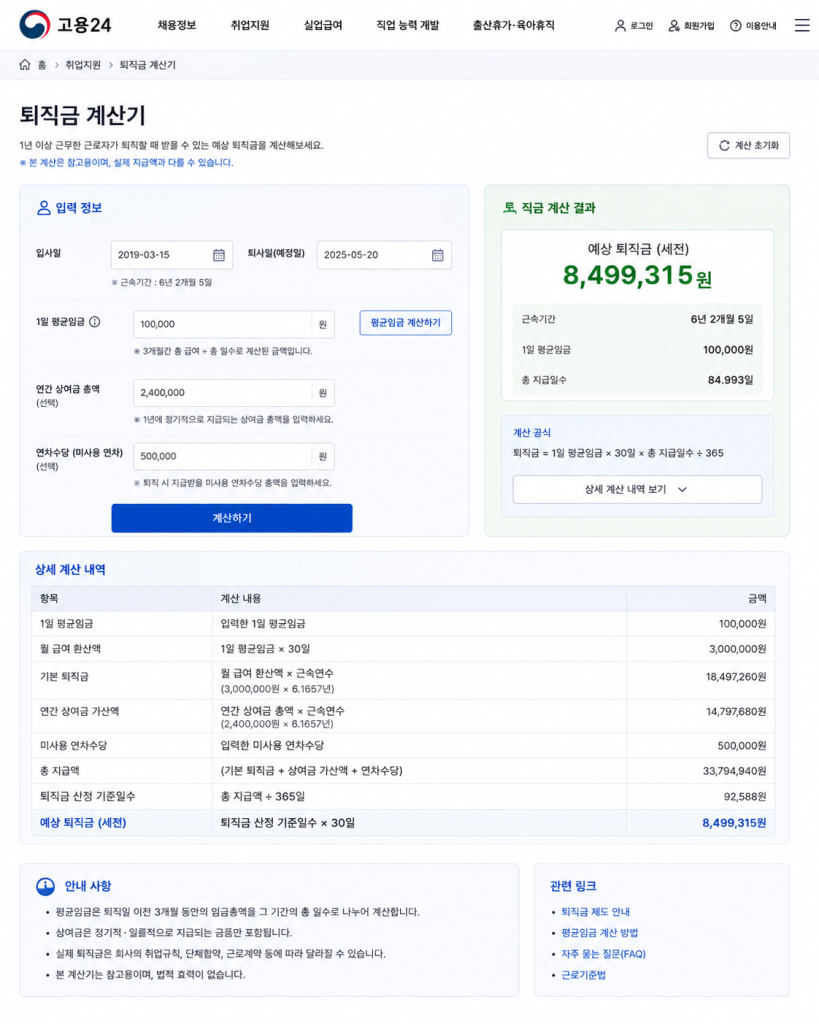
Task: Click 예상 퇴직금 (세전) table row label
Action: [83, 823]
